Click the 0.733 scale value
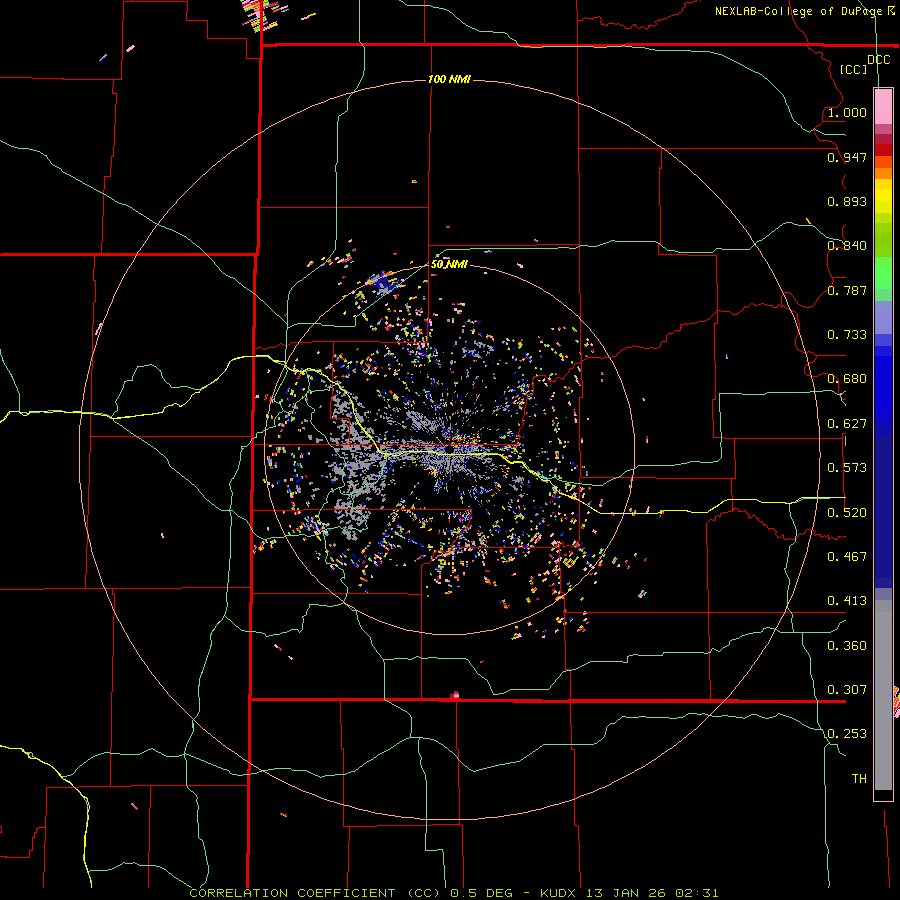The height and width of the screenshot is (900, 900). [x=847, y=335]
